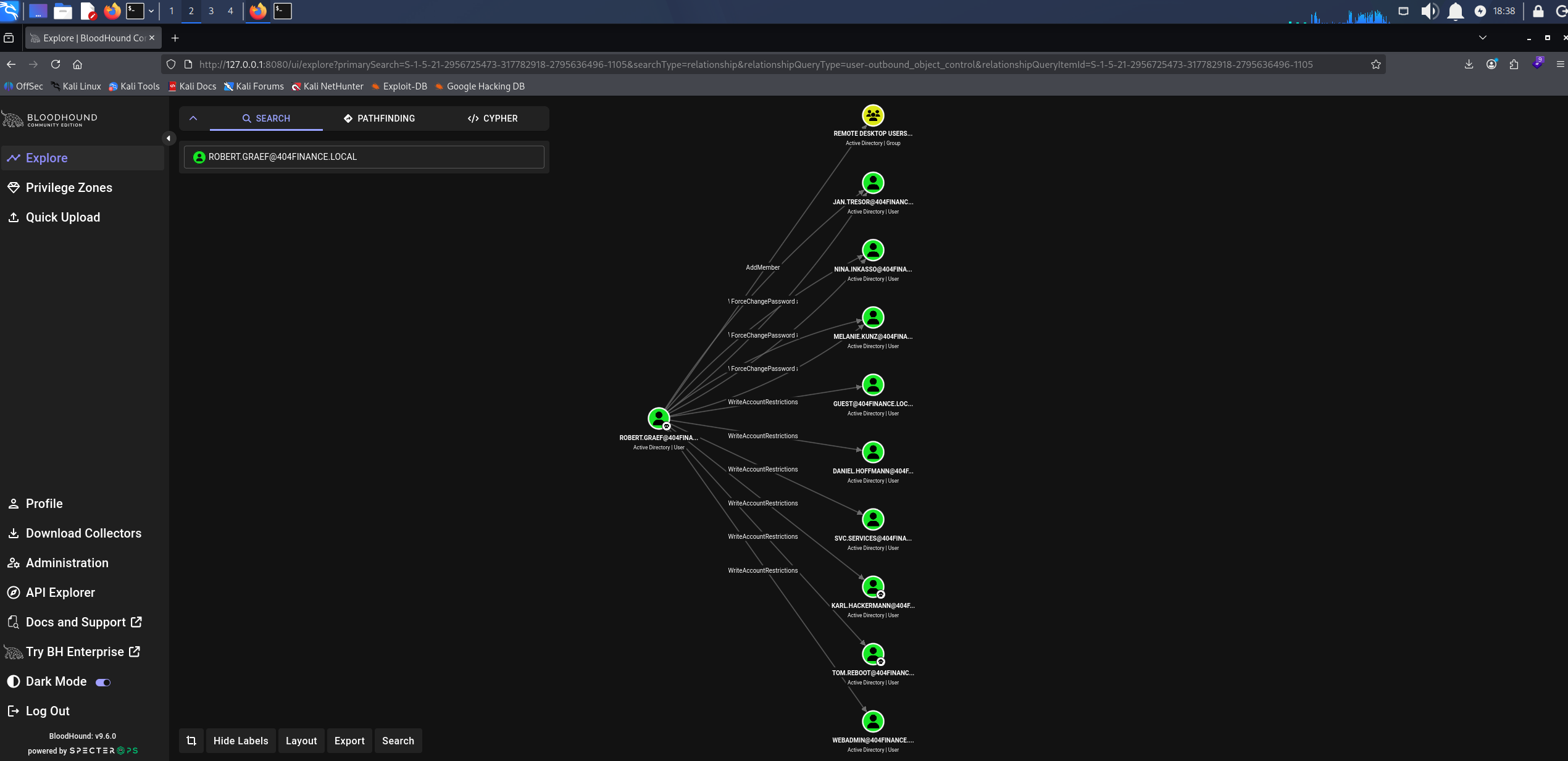Bookmark this page with the star icon

pyautogui.click(x=1375, y=64)
